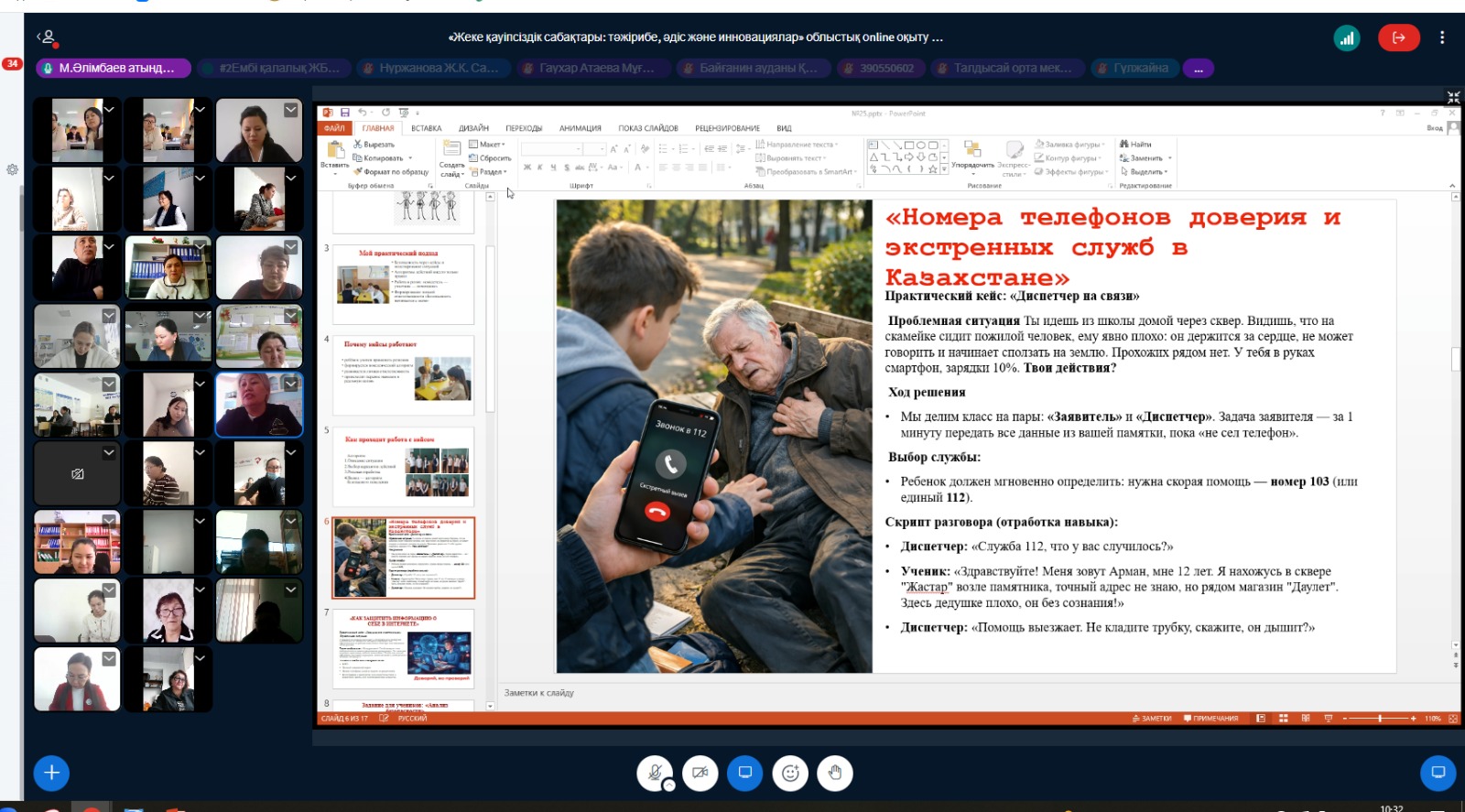Open the ВСТАВКА ribbon tab

(426, 128)
